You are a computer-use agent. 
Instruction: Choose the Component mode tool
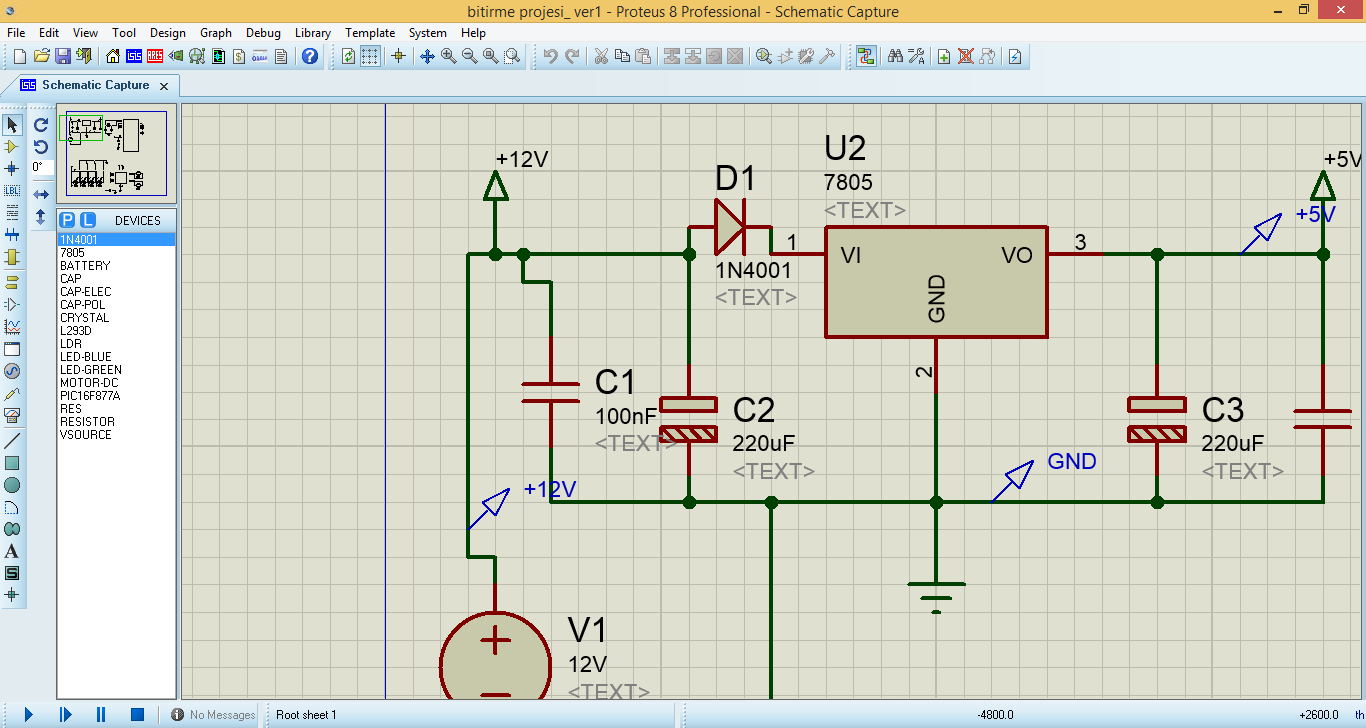click(x=12, y=147)
